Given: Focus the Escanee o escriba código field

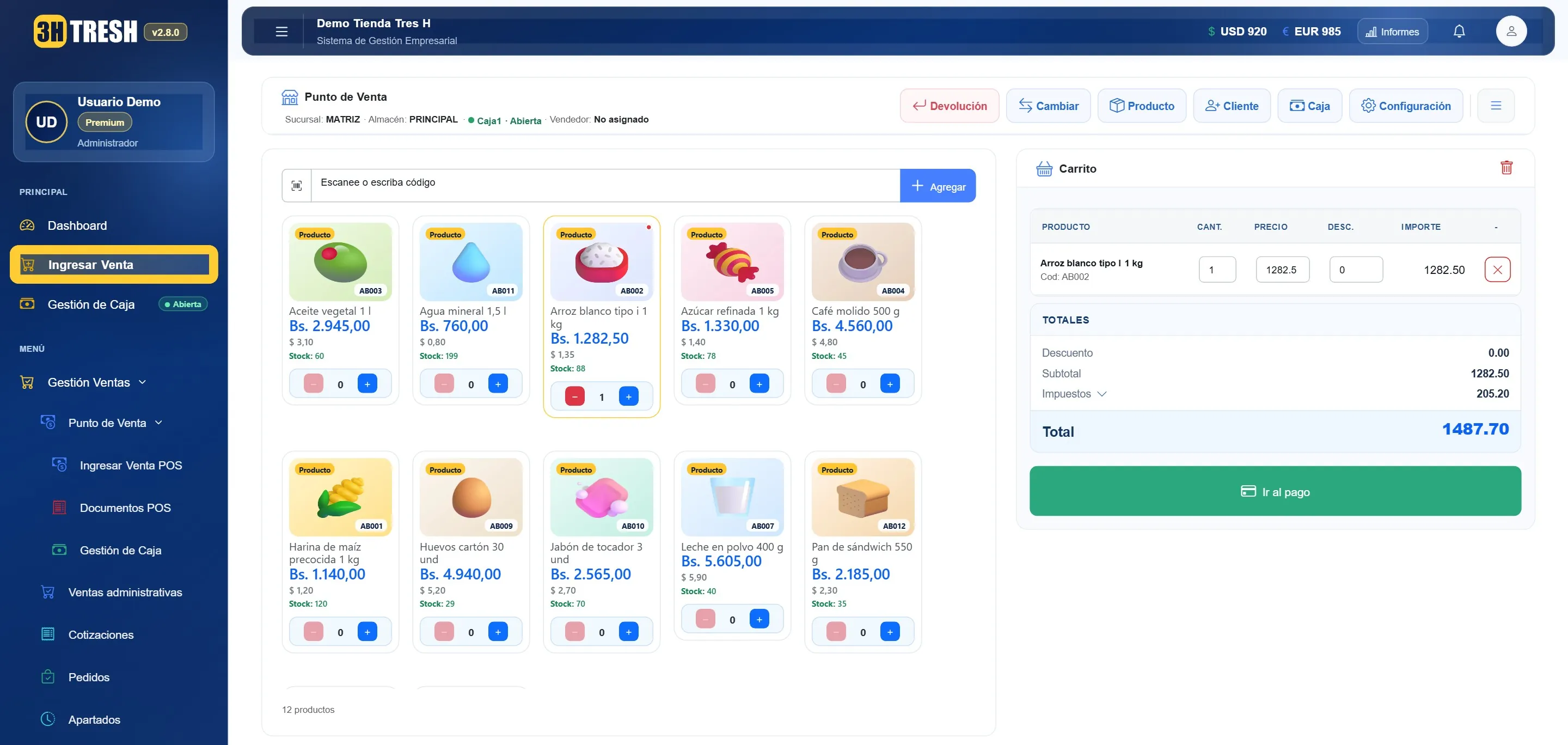Looking at the screenshot, I should [605, 186].
